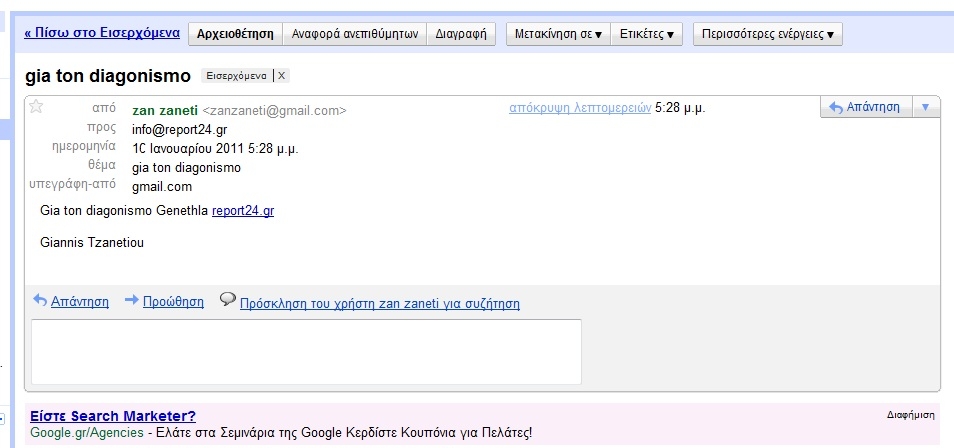Click the reply arrow icon above the reply box
Screen dimensions: 954x448
40,300
